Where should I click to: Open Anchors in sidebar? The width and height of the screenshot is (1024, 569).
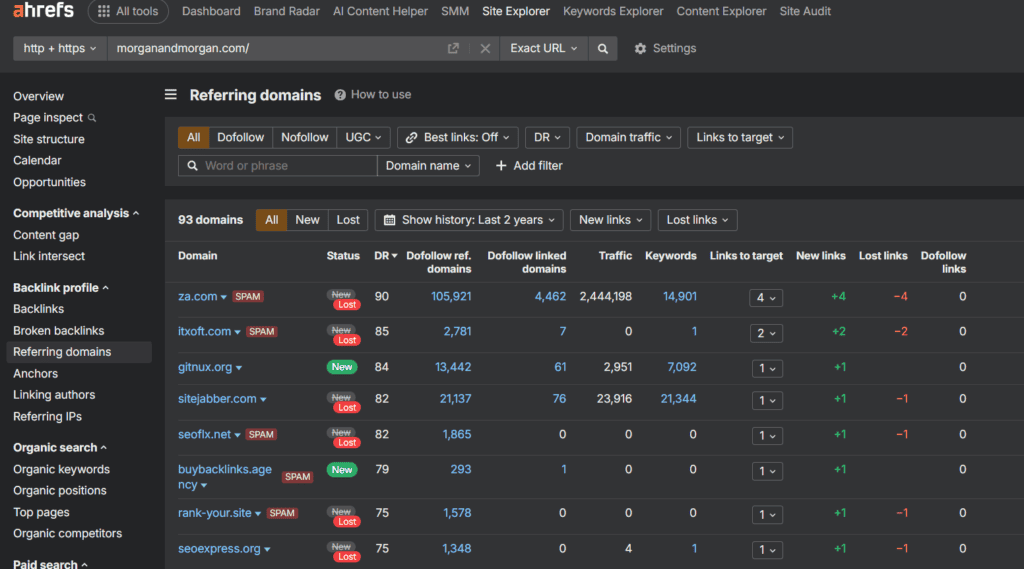[35, 374]
